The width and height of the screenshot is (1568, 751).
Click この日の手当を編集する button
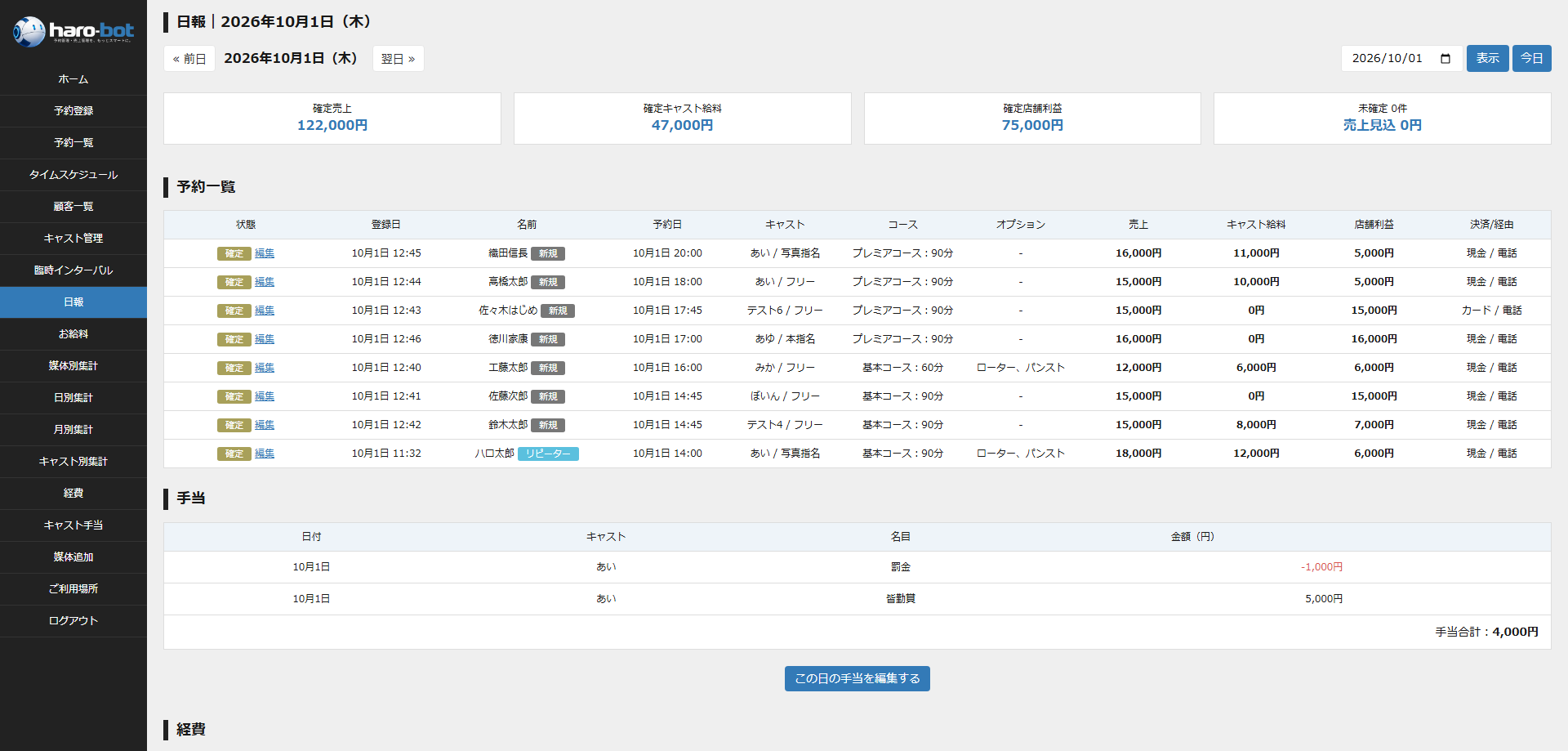coord(857,679)
